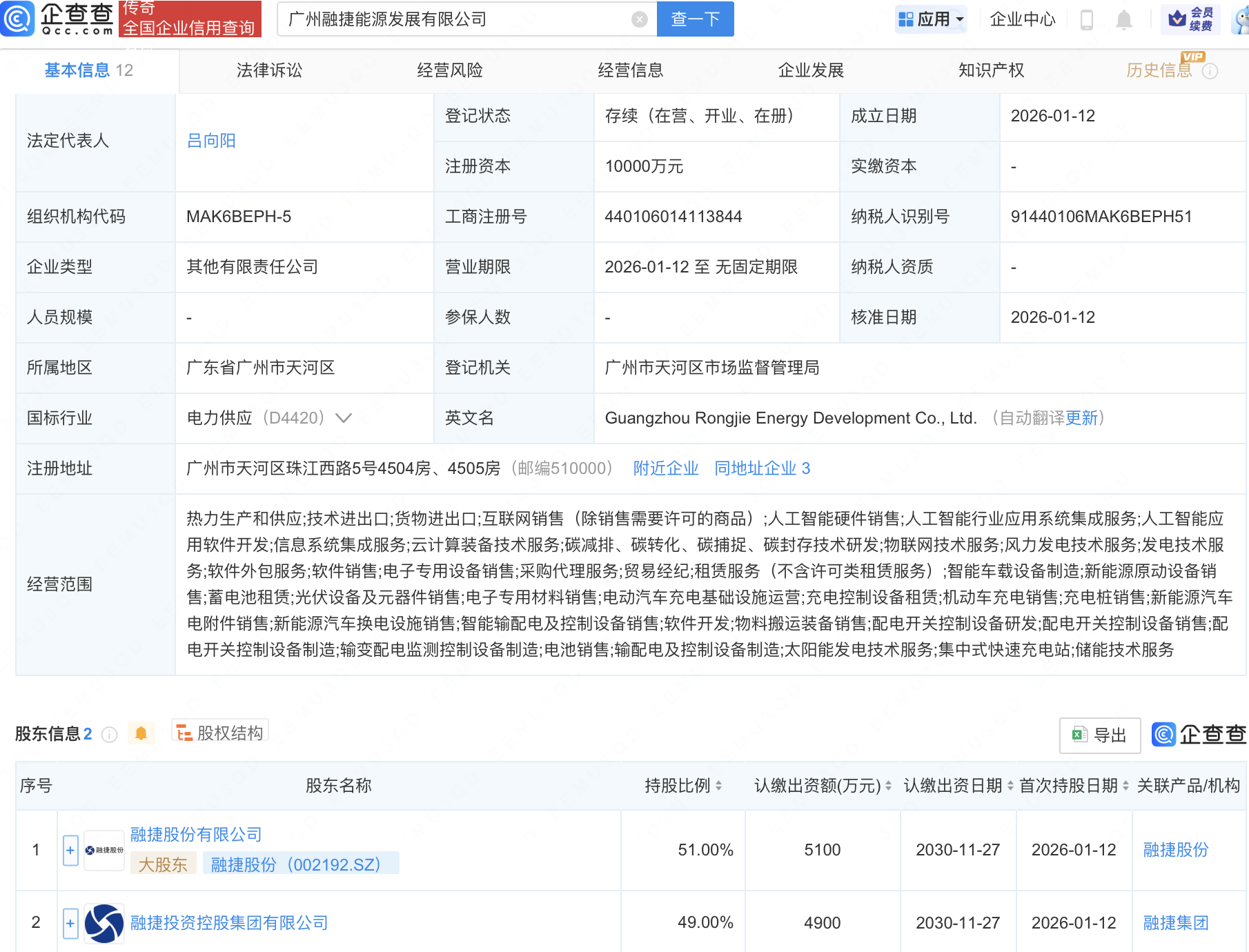
Task: Expand the 电力供应 (D4420) industry details
Action: click(344, 418)
